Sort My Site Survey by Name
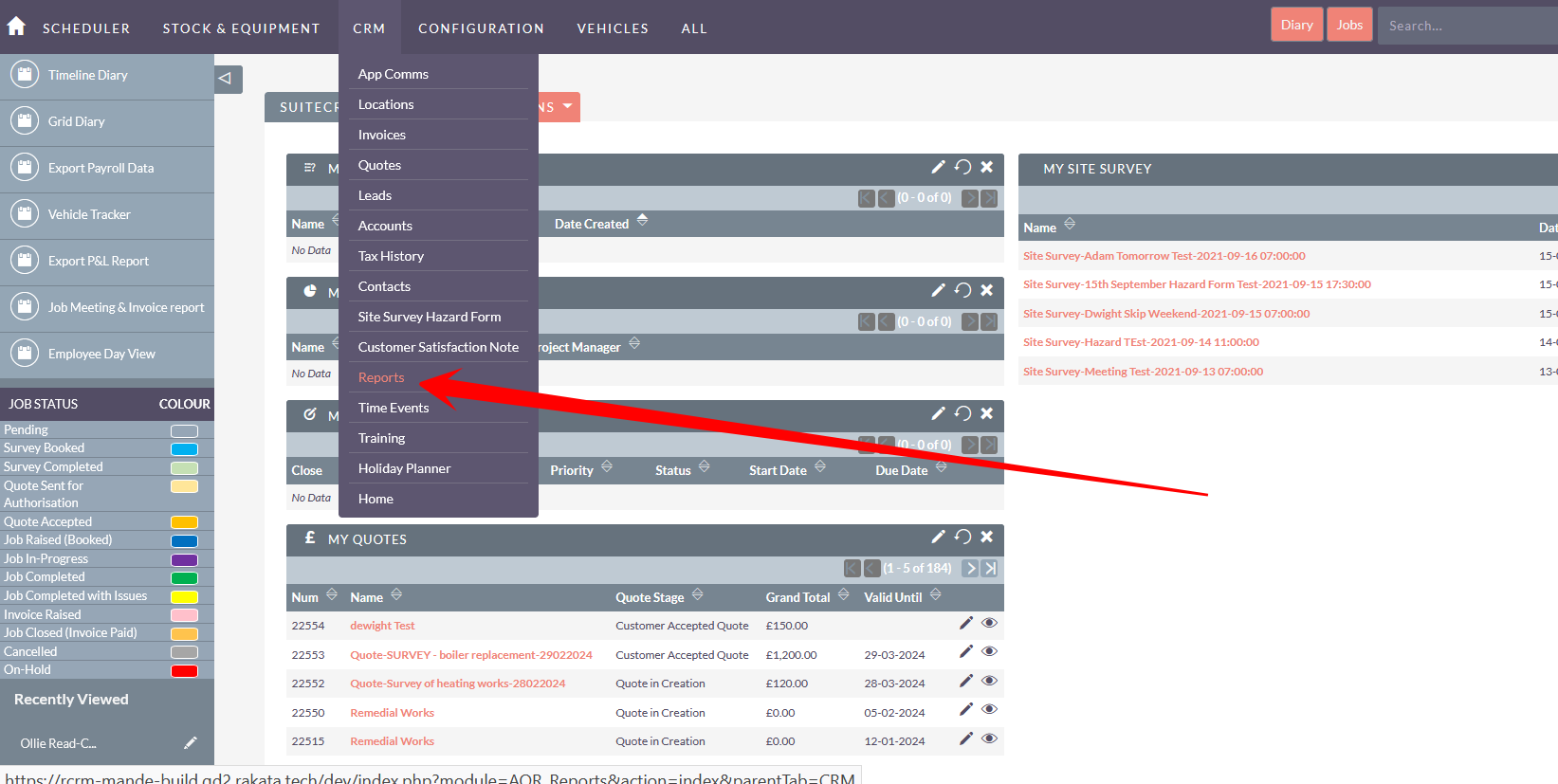Image resolution: width=1558 pixels, height=784 pixels. [1070, 224]
